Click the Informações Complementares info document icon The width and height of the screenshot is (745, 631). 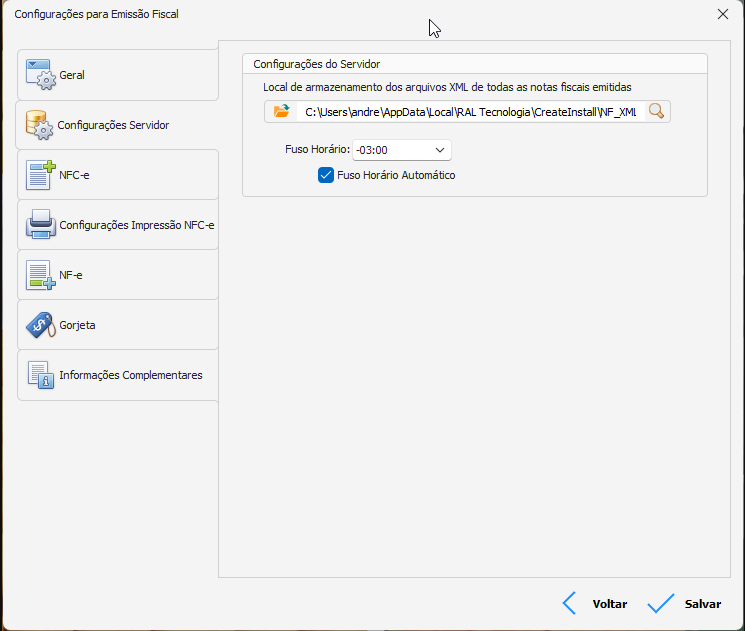[40, 375]
